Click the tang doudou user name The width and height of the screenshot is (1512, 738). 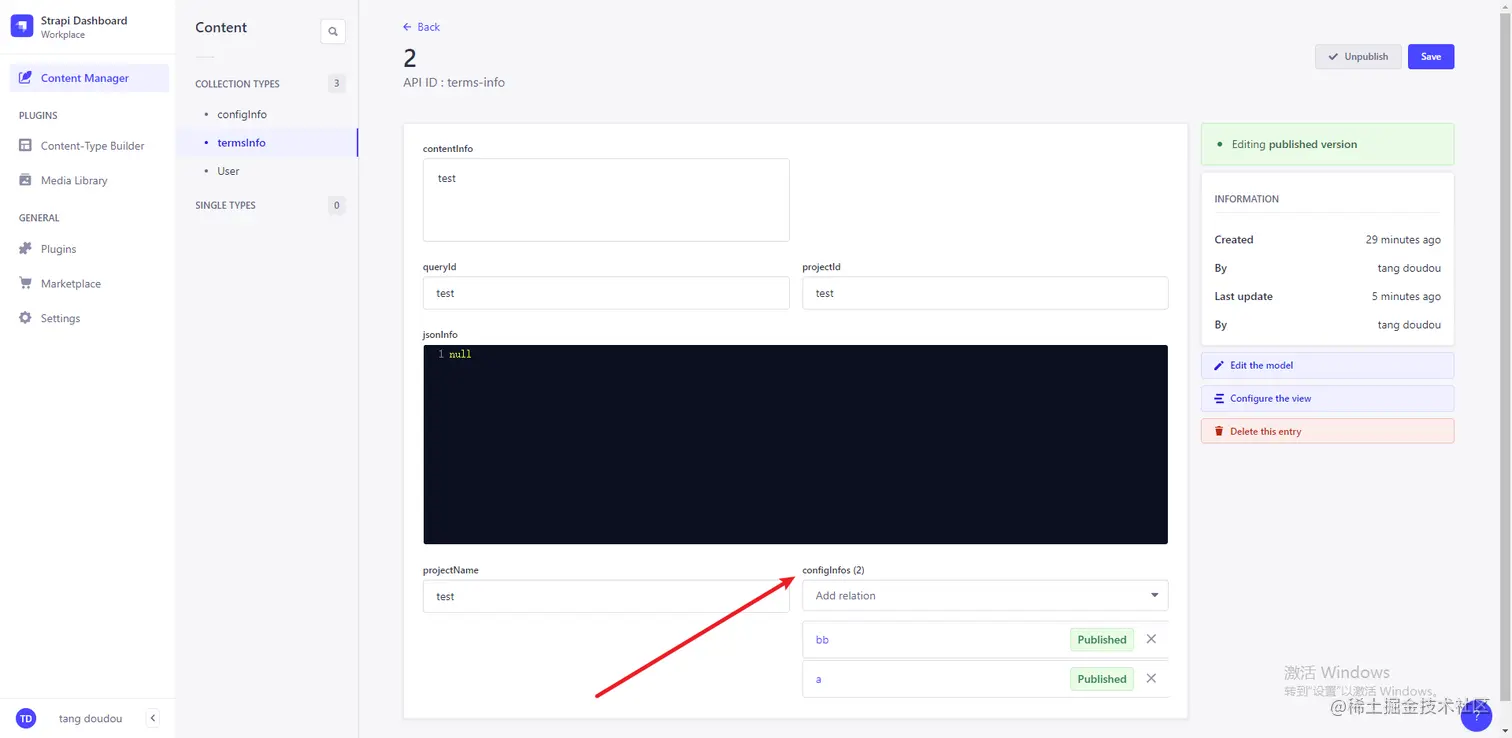(90, 718)
